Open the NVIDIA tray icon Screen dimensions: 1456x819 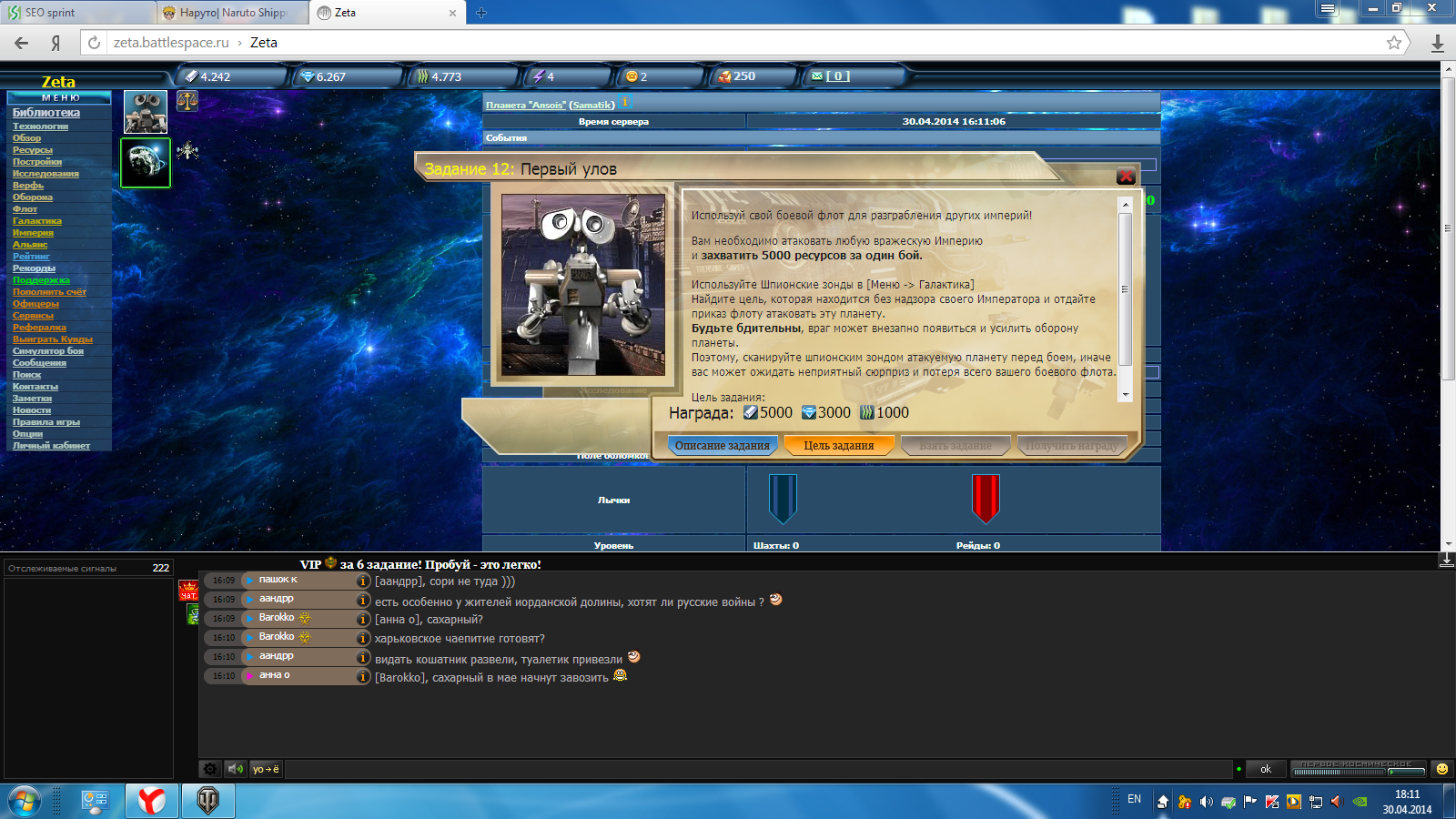pyautogui.click(x=1360, y=802)
